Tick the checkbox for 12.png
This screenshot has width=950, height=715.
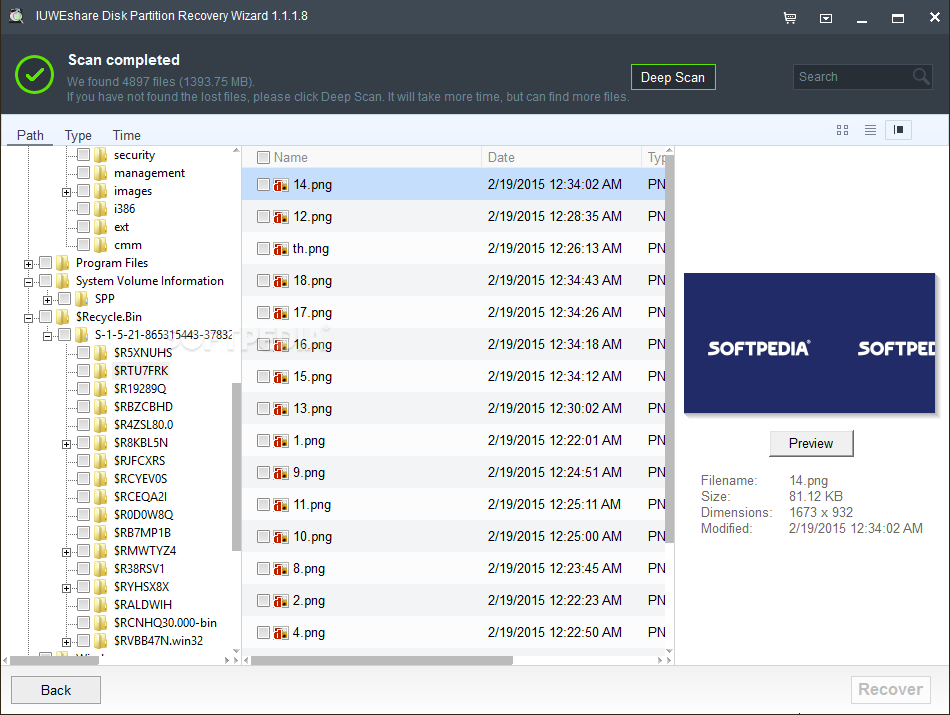(x=263, y=216)
